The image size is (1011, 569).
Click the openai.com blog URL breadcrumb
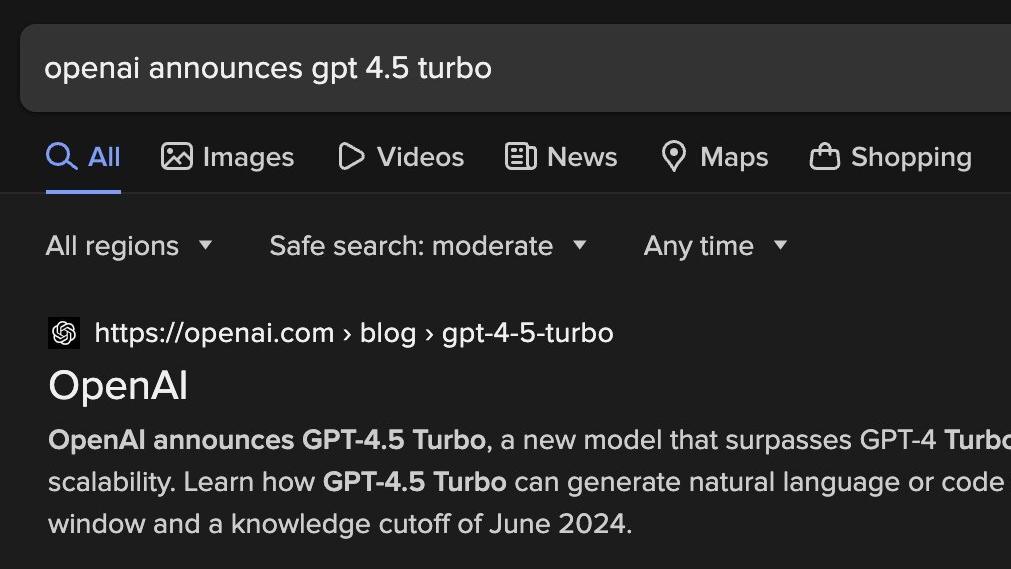pyautogui.click(x=354, y=334)
